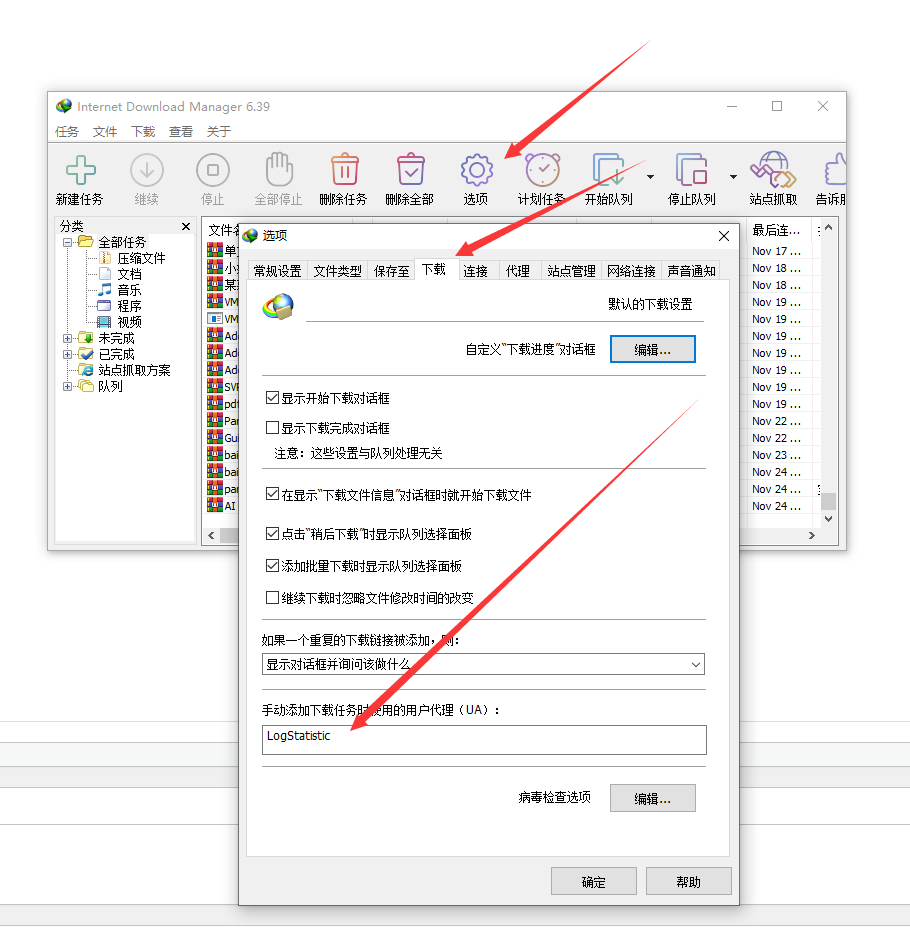
Task: Open the 下载 menu in menu bar
Action: pos(143,132)
